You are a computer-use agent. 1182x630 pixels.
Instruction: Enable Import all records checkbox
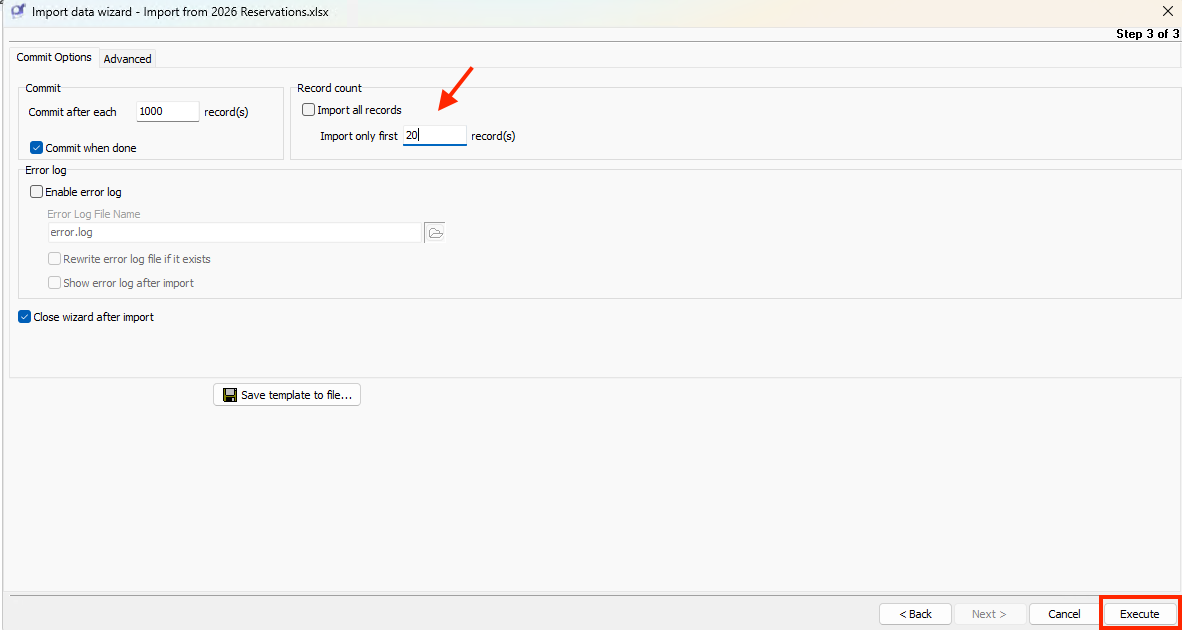[x=309, y=110]
